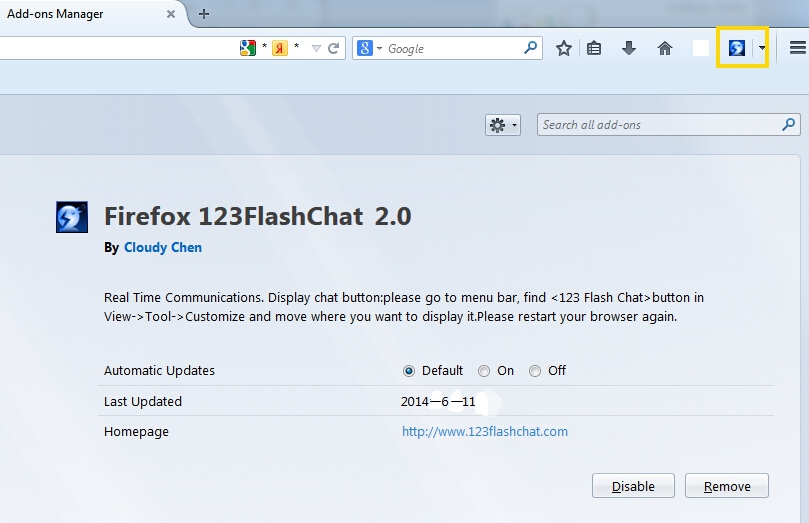Open the add-ons tools gear menu
The width and height of the screenshot is (809, 523).
pyautogui.click(x=503, y=125)
